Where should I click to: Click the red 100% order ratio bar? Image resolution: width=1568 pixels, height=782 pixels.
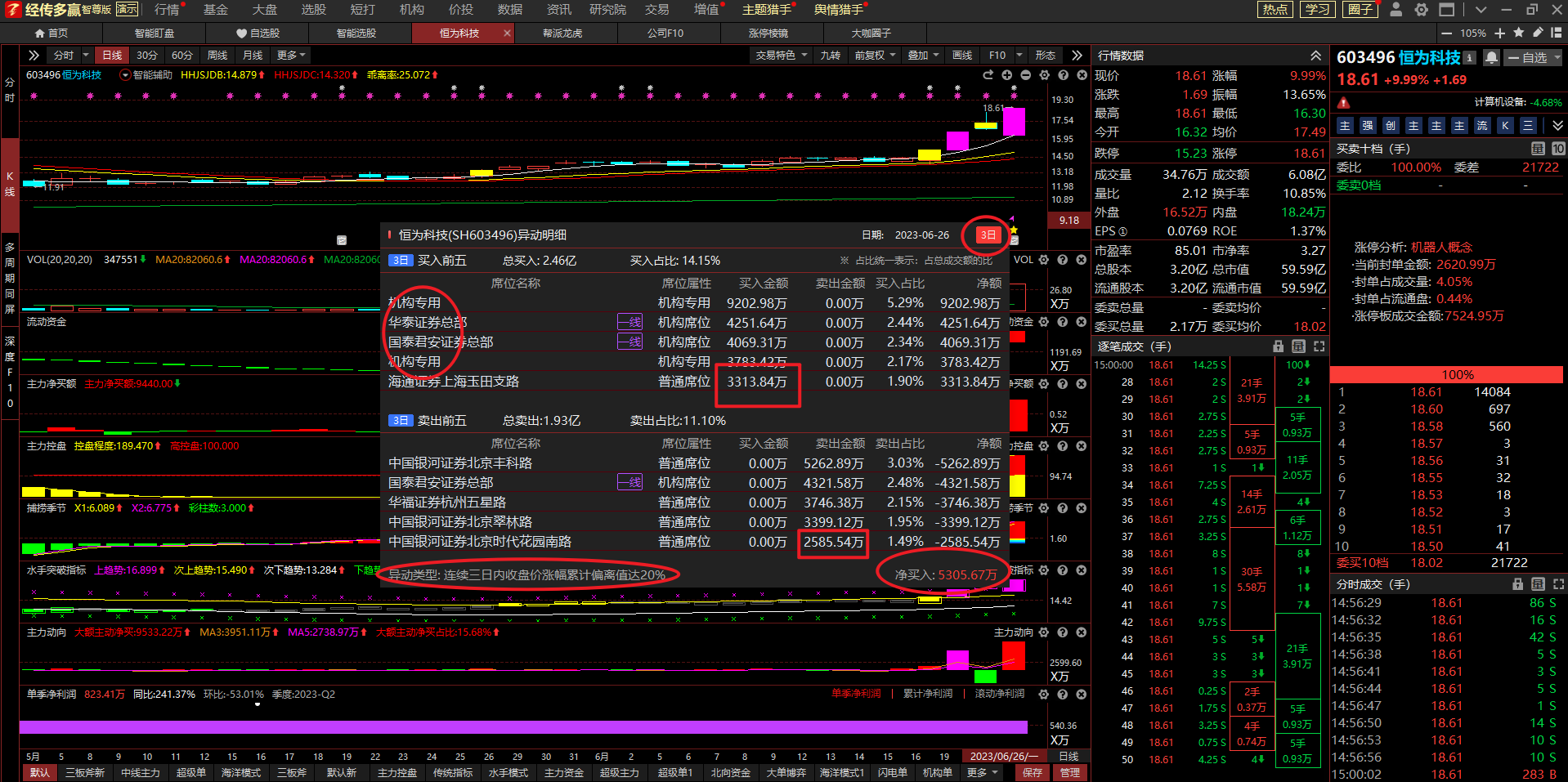click(1446, 374)
